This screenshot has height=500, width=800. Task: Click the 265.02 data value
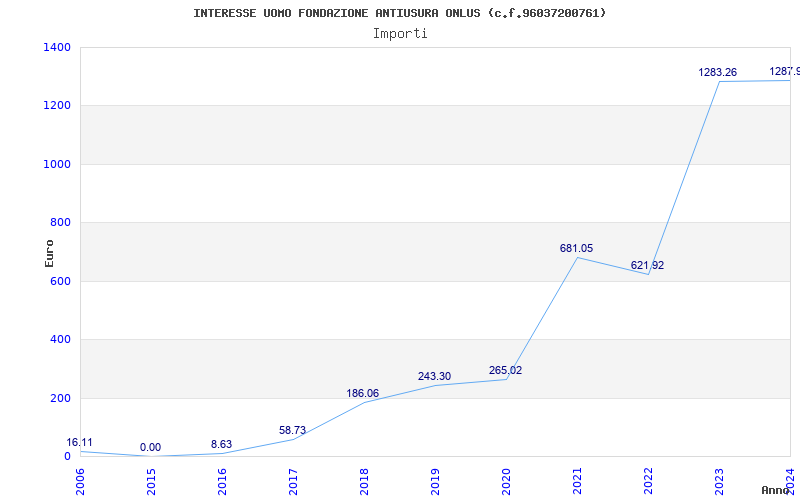(505, 370)
